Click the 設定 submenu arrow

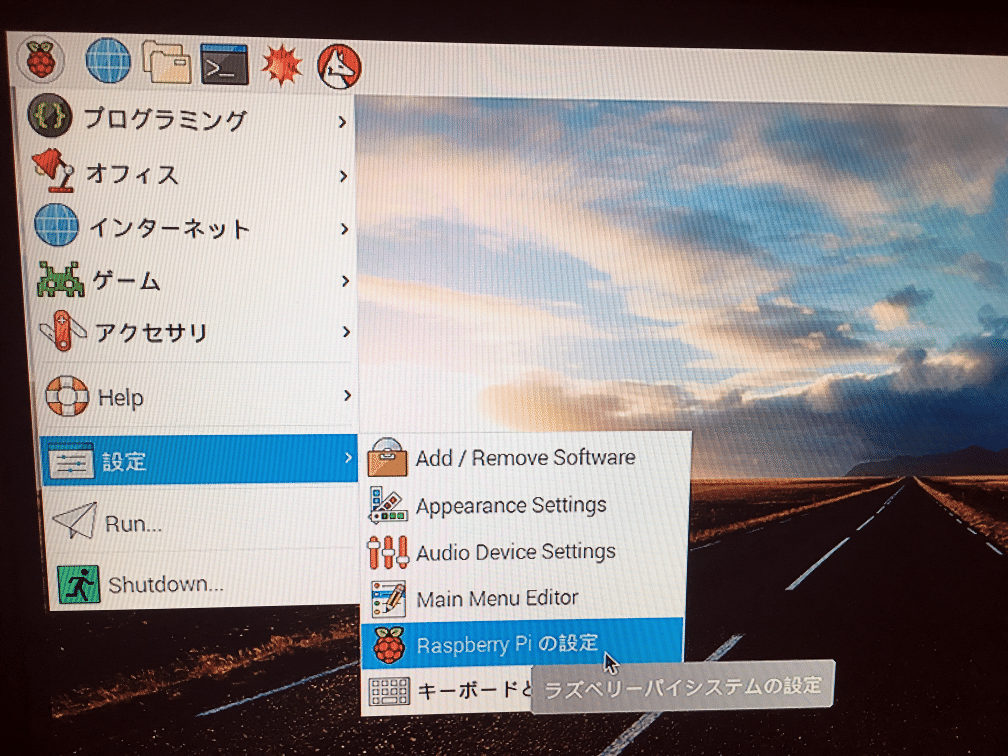point(348,458)
